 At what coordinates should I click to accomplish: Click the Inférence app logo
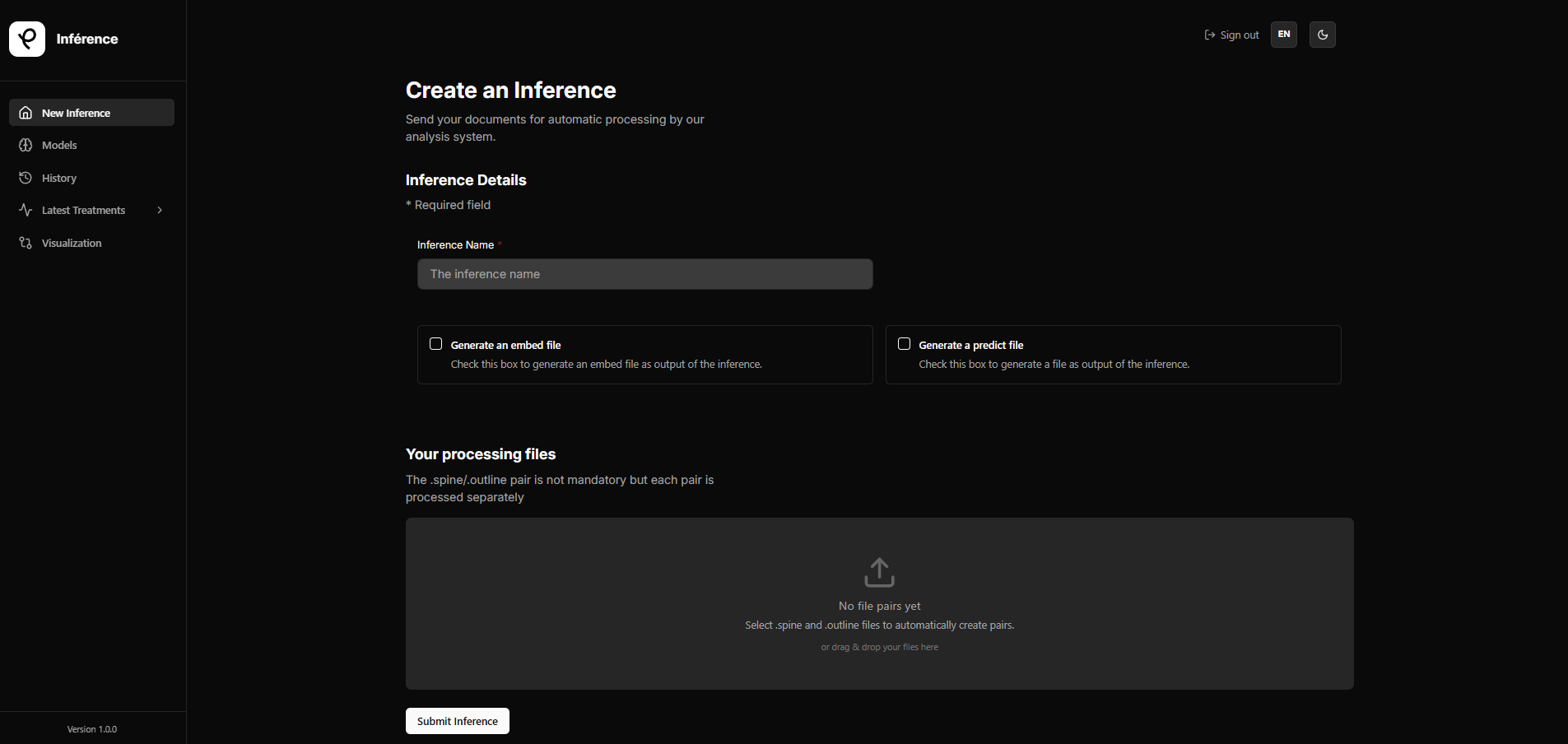tap(27, 39)
